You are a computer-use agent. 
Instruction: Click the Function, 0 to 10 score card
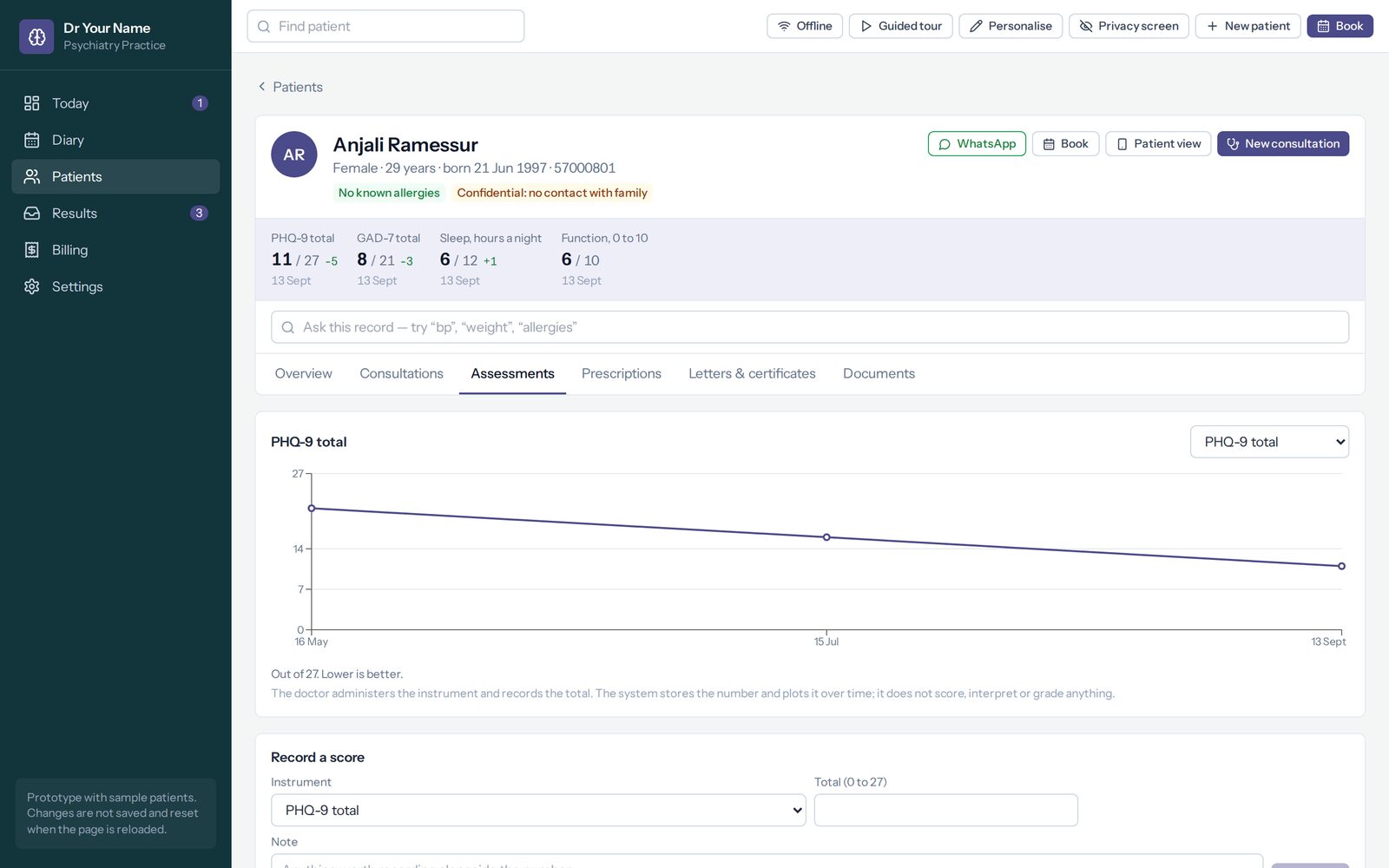click(x=604, y=260)
